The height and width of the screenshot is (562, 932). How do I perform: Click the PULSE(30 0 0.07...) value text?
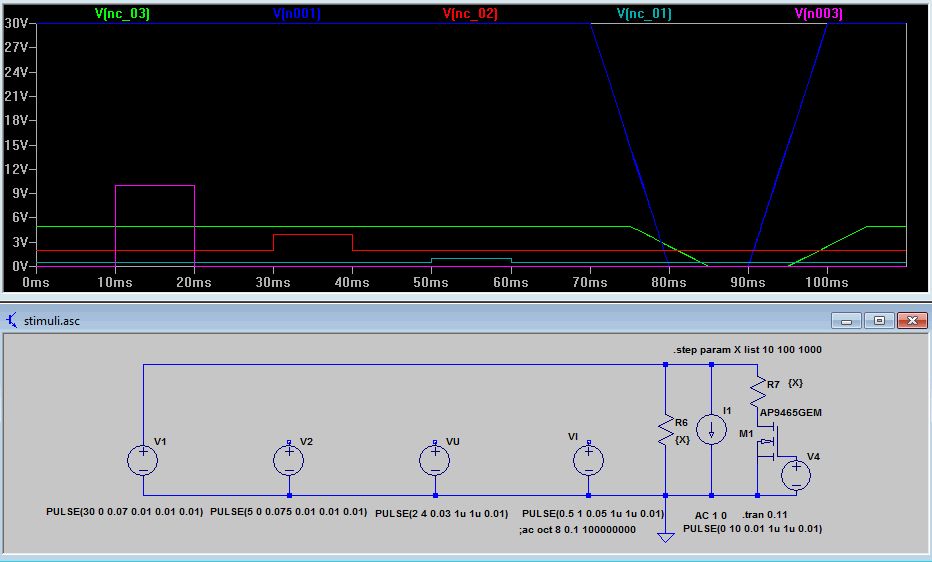pos(124,512)
